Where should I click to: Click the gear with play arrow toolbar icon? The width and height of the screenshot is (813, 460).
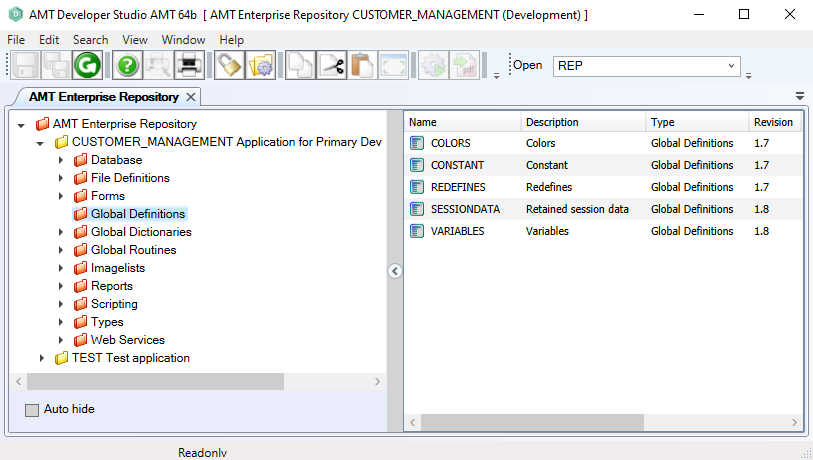433,66
